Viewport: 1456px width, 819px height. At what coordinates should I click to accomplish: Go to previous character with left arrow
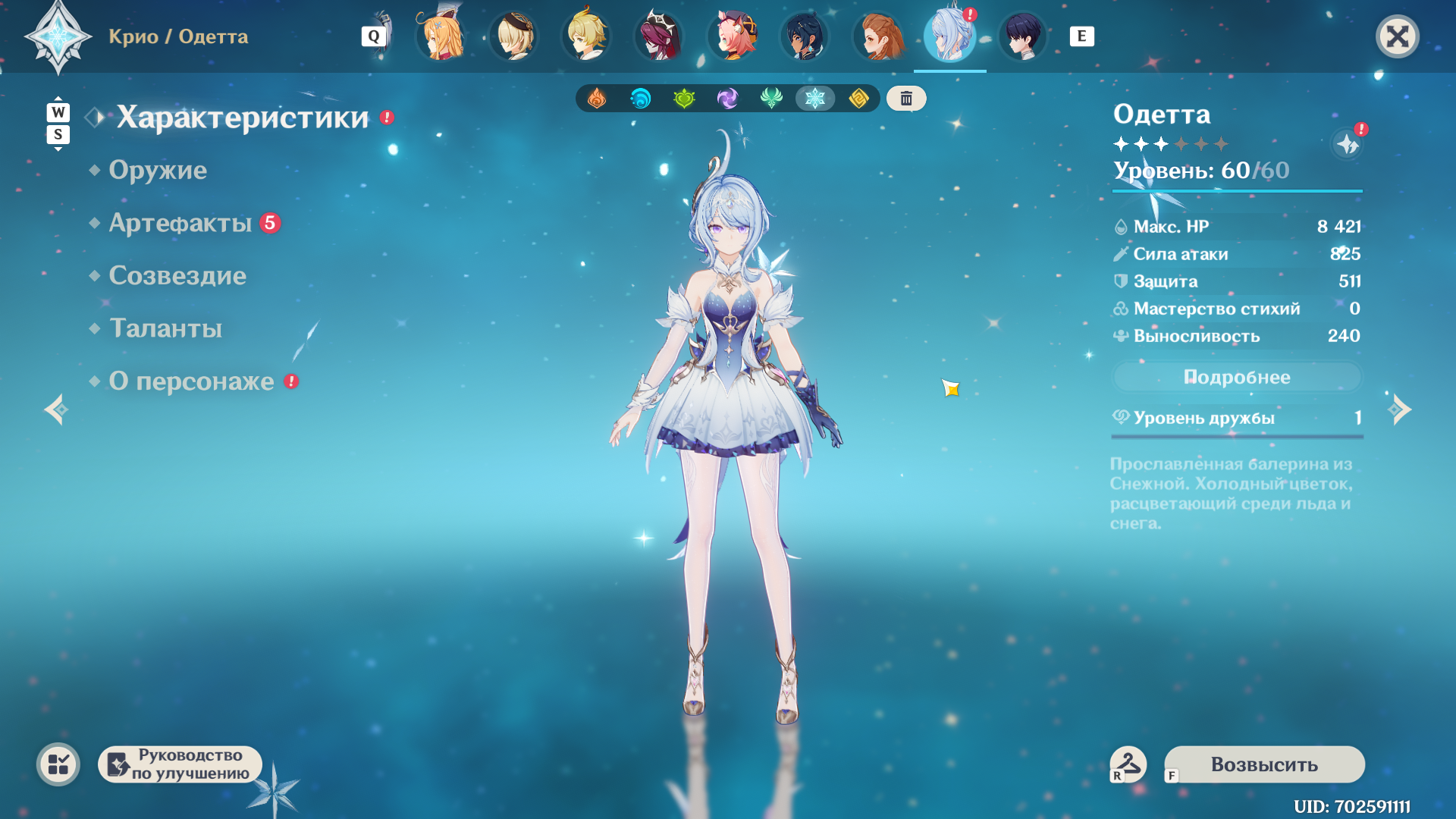(x=56, y=409)
